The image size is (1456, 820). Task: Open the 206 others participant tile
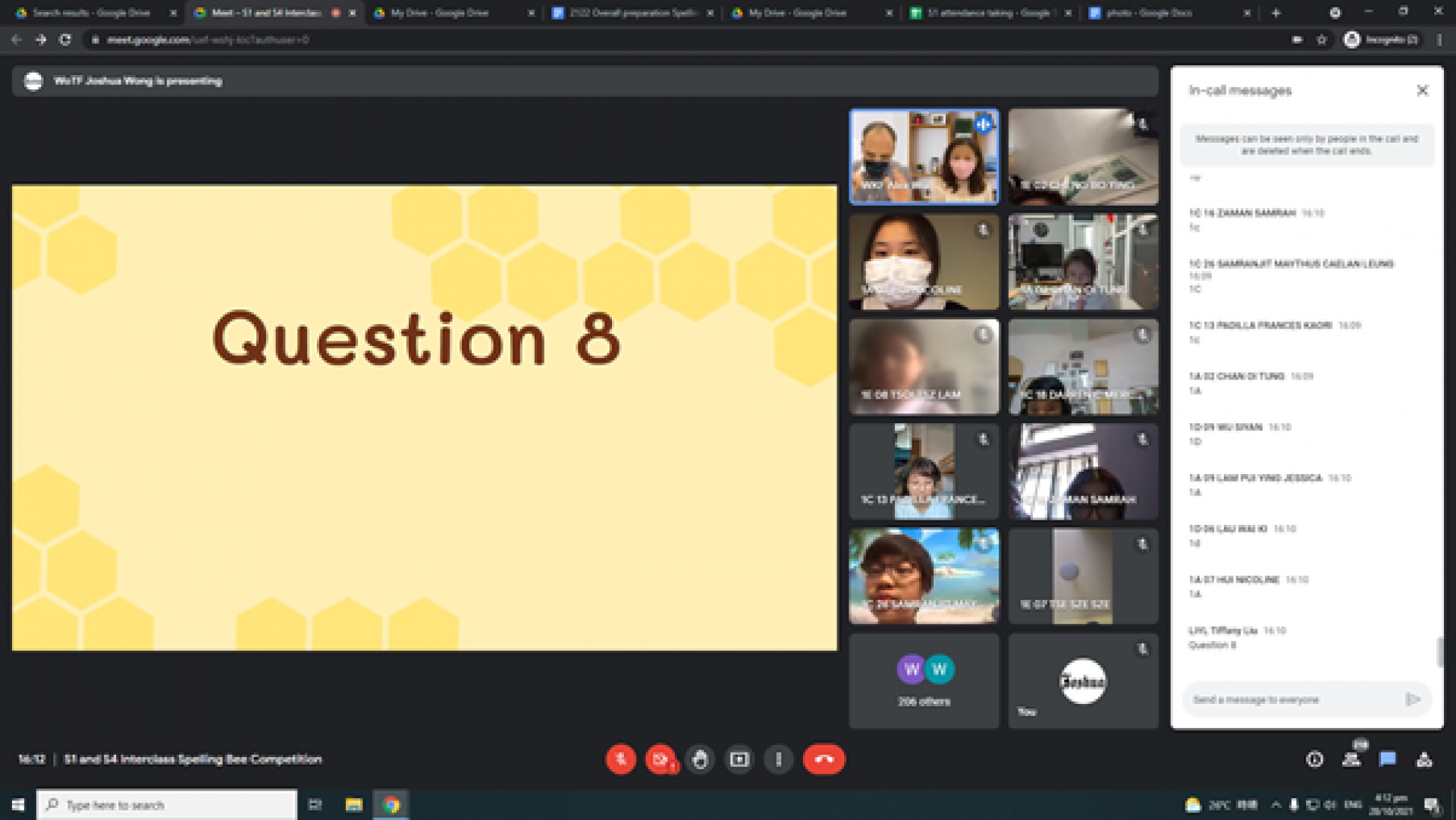click(924, 681)
